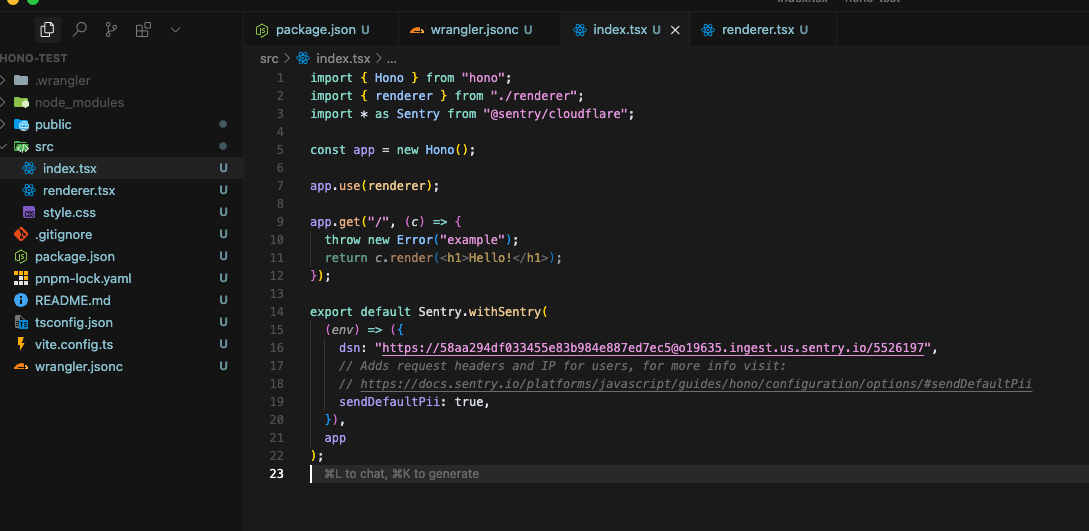The height and width of the screenshot is (531, 1089).
Task: Click the TS icon beside tsconfig.json
Action: coord(21,323)
